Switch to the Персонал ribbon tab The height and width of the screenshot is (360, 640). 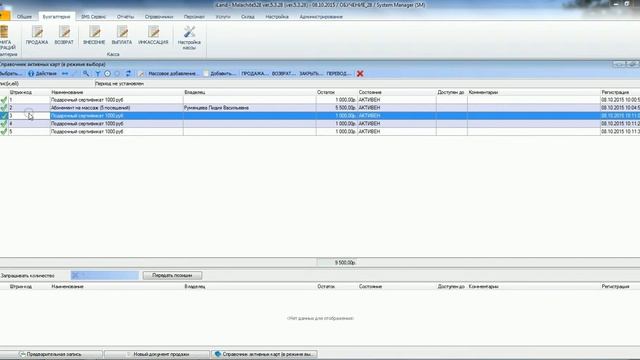[x=194, y=17]
